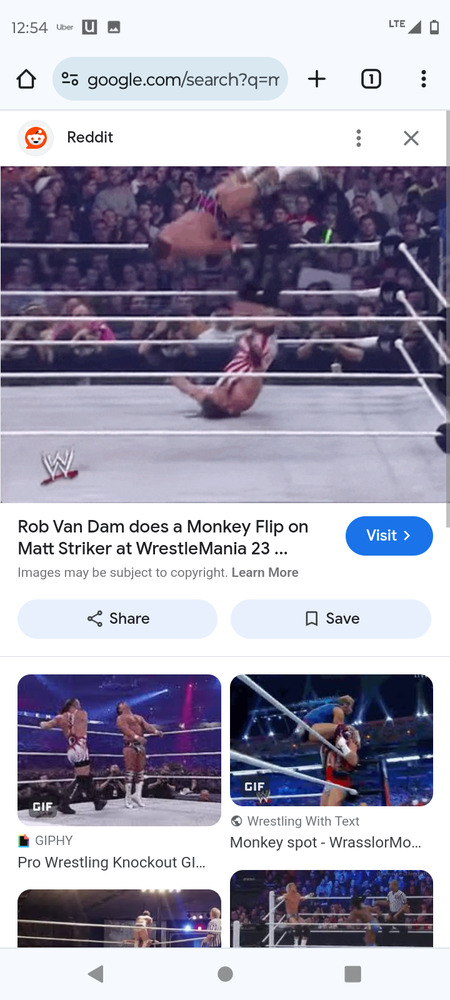Open the tab switcher showing 1 tab
This screenshot has height=1000, width=450.
click(x=371, y=79)
